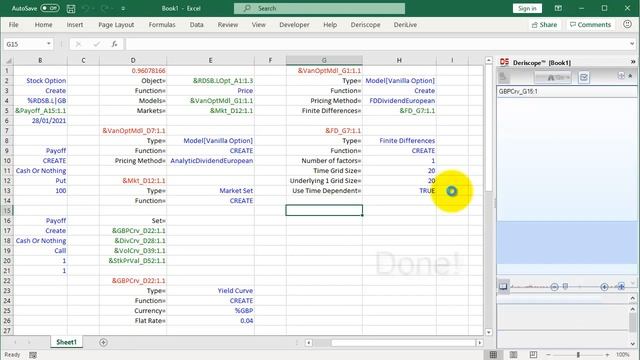640x360 pixels.
Task: Click the Comments button
Action: click(x=590, y=24)
